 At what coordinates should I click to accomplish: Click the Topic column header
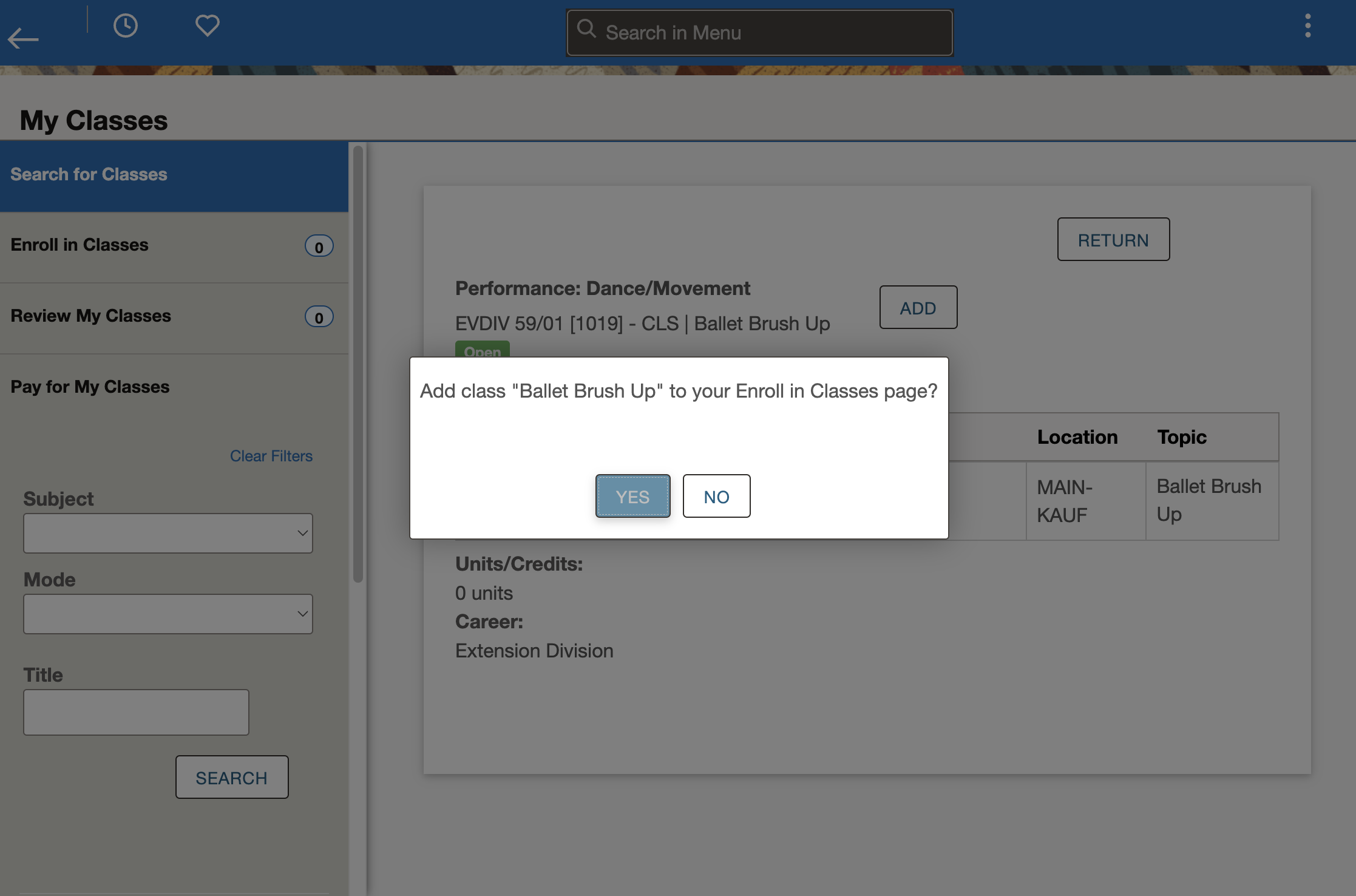click(x=1182, y=436)
